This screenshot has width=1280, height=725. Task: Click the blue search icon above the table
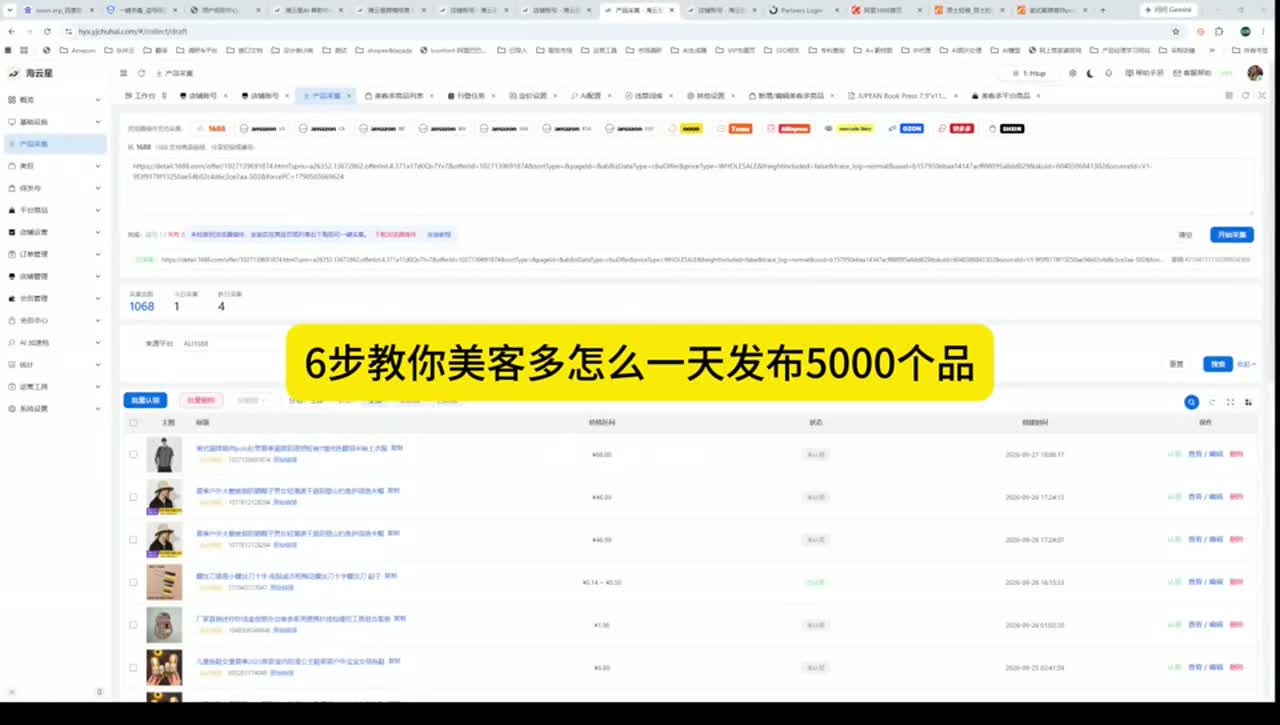(x=1191, y=402)
